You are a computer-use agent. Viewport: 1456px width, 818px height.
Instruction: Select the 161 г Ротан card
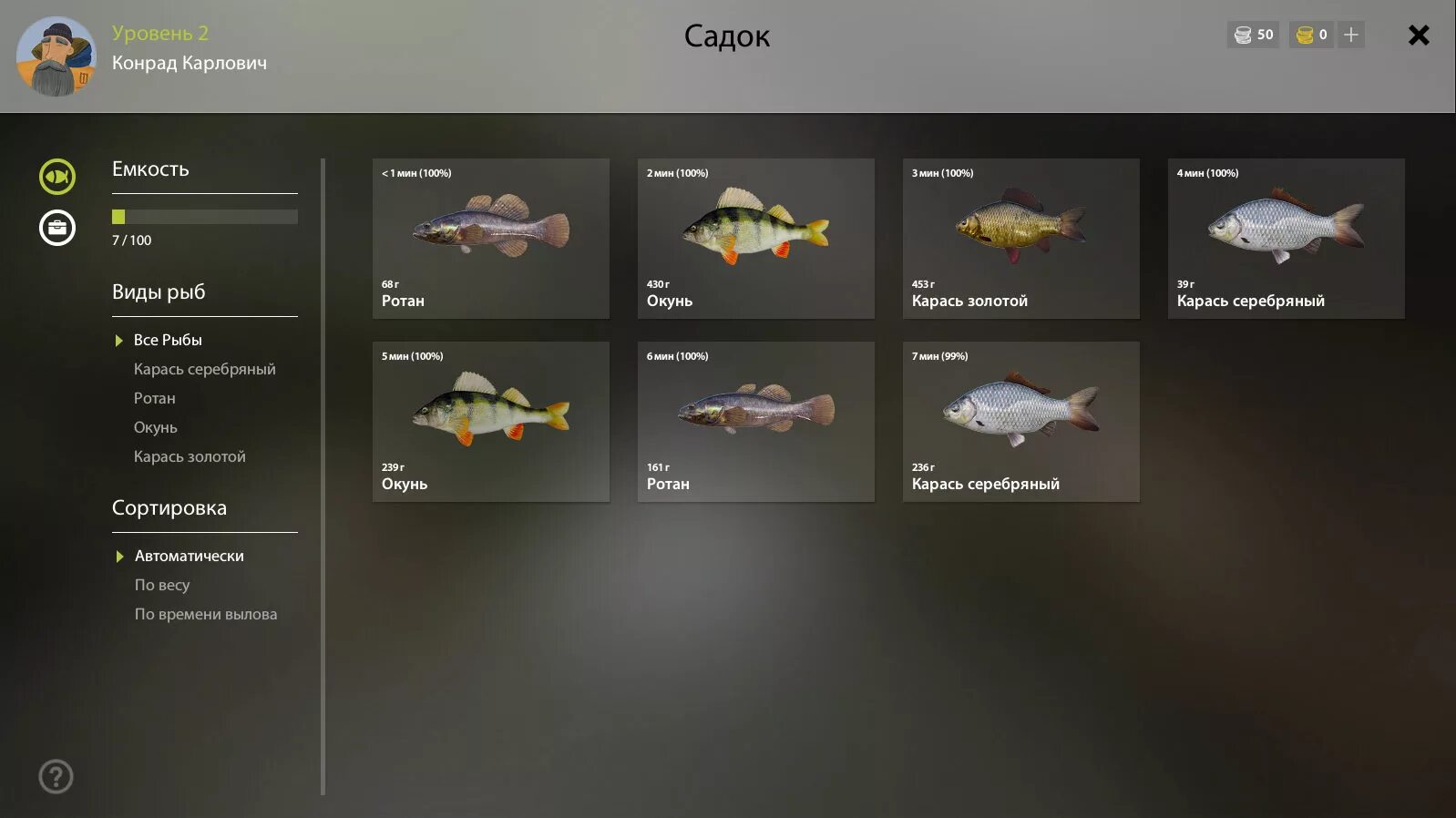[x=756, y=422]
